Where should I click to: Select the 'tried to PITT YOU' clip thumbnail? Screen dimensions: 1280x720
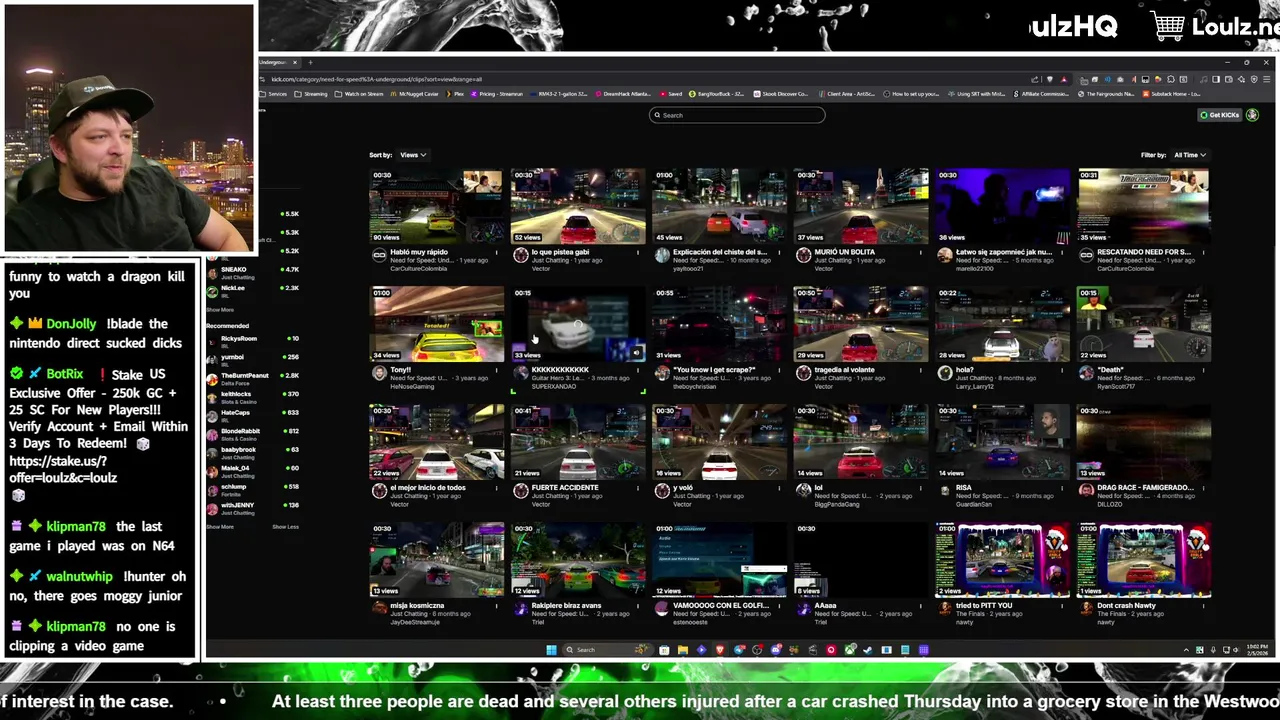click(x=1002, y=560)
